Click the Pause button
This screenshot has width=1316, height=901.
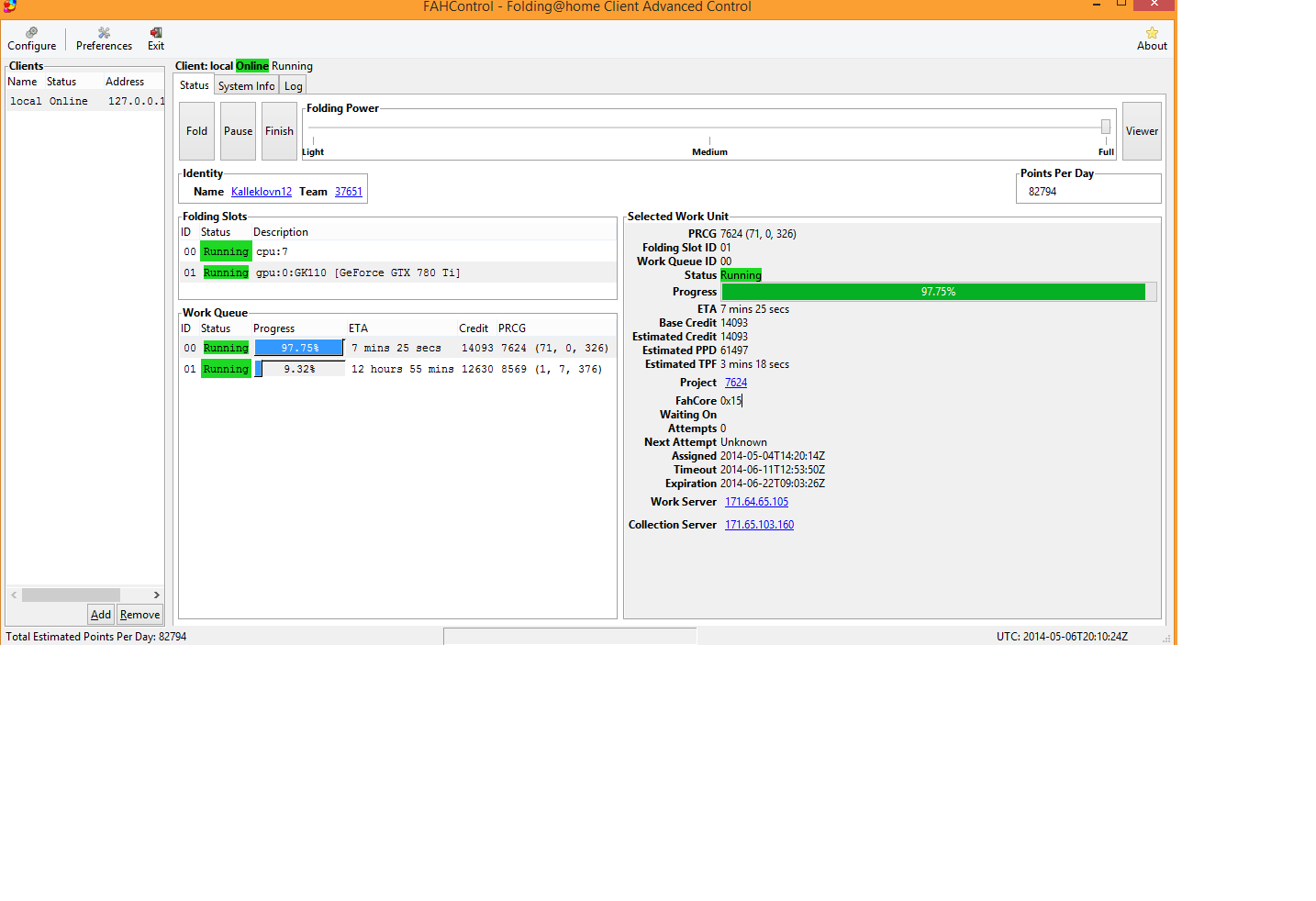[238, 131]
